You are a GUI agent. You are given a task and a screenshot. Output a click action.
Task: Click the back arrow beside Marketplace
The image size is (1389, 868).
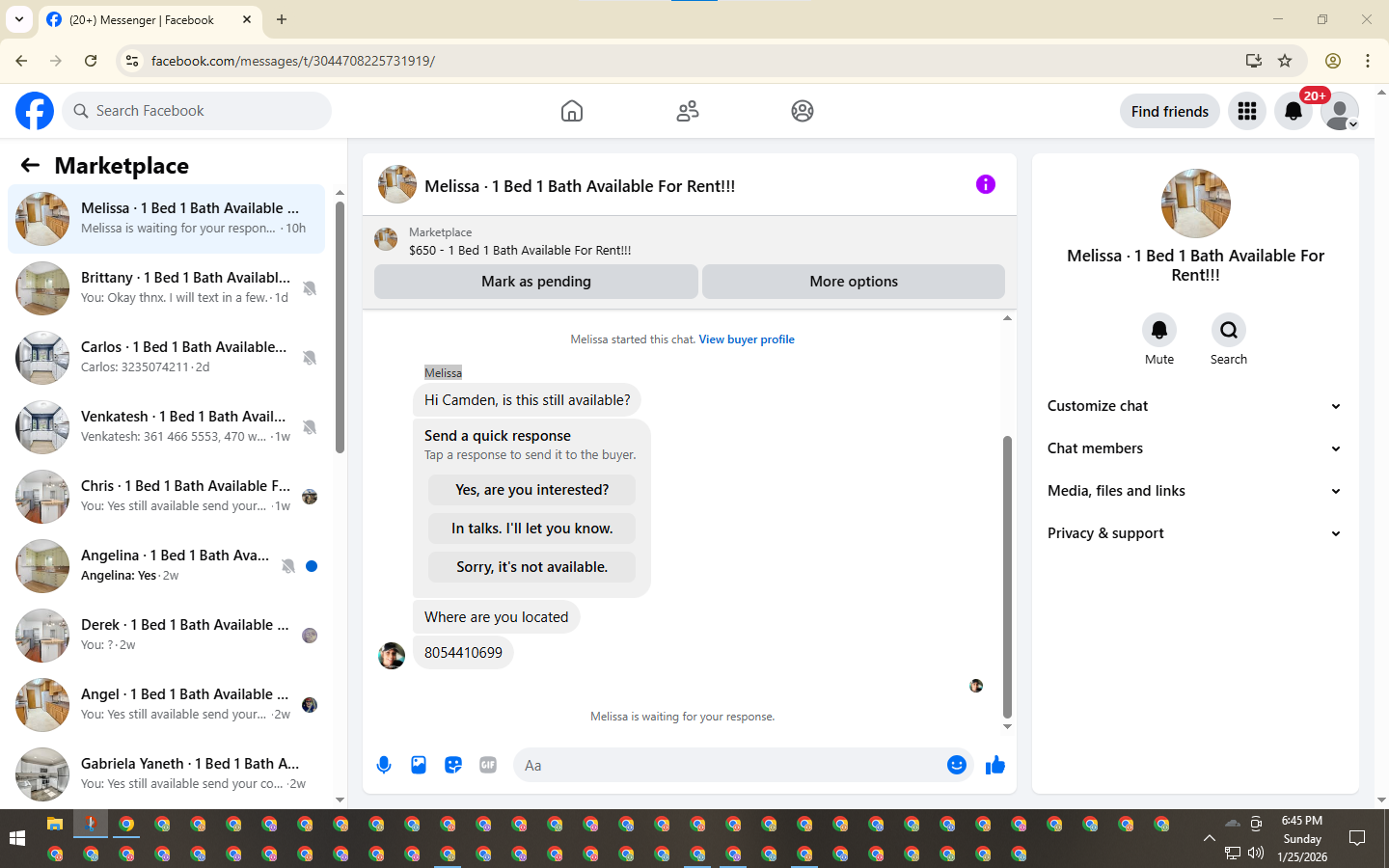(30, 165)
